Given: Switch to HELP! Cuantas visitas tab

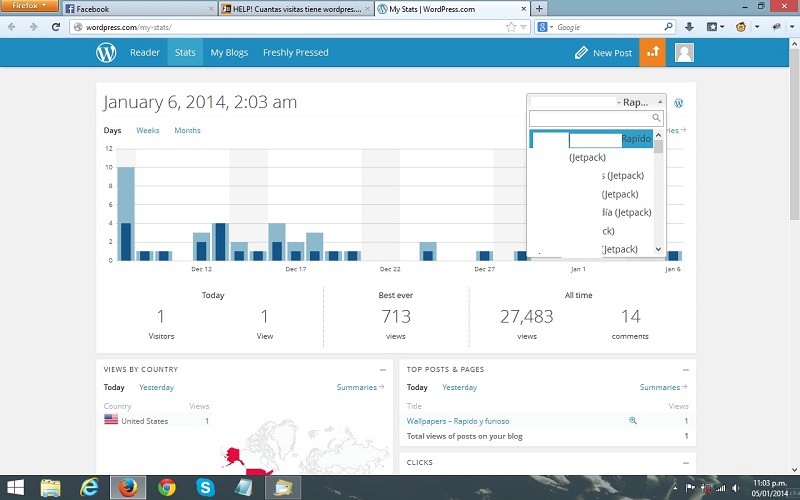Looking at the screenshot, I should [x=294, y=9].
